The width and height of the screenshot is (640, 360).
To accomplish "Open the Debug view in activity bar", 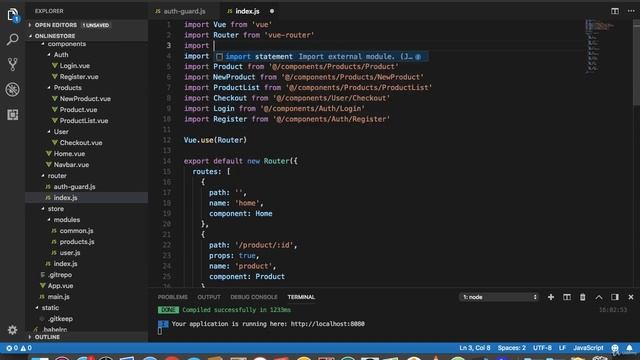I will click(x=13, y=89).
